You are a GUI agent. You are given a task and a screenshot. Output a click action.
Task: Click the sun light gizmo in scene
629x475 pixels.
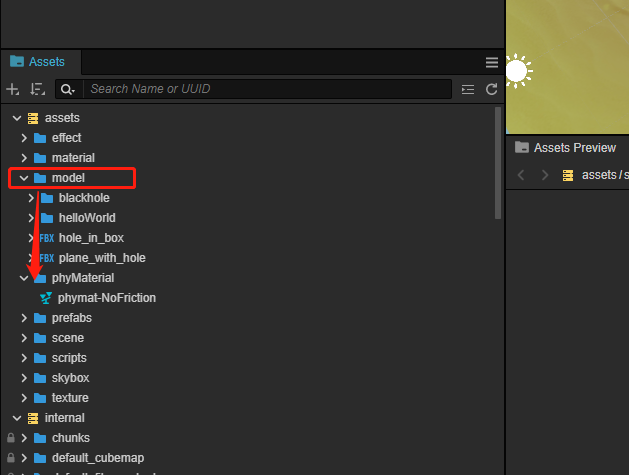(x=517, y=71)
